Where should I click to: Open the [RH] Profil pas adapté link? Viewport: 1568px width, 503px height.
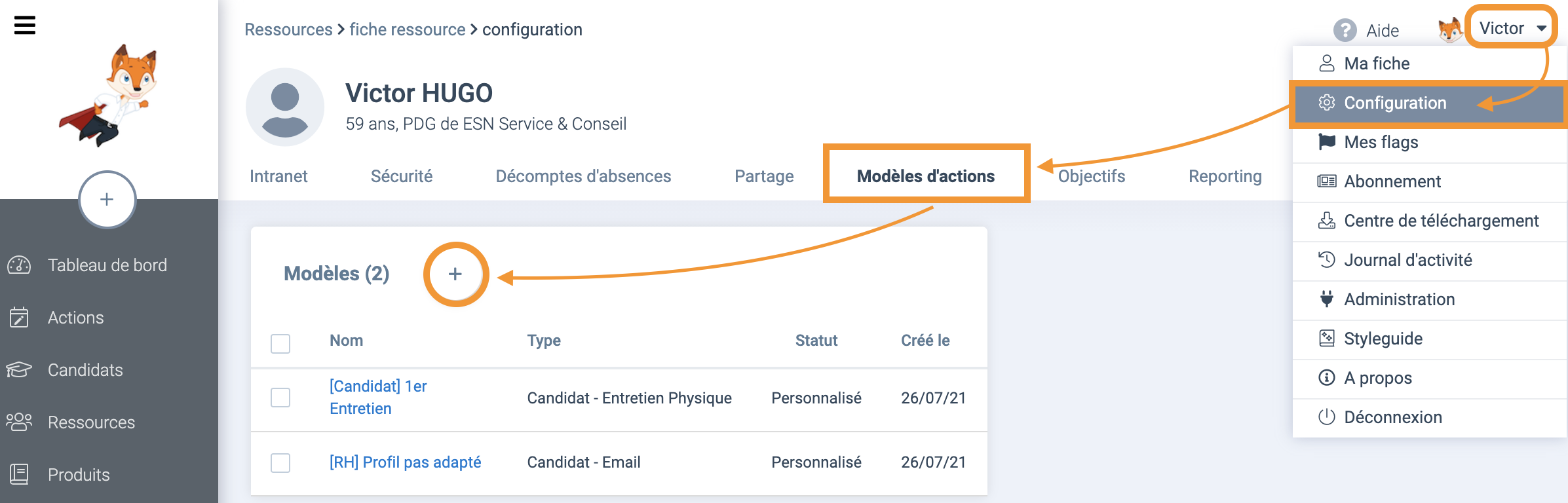(406, 462)
